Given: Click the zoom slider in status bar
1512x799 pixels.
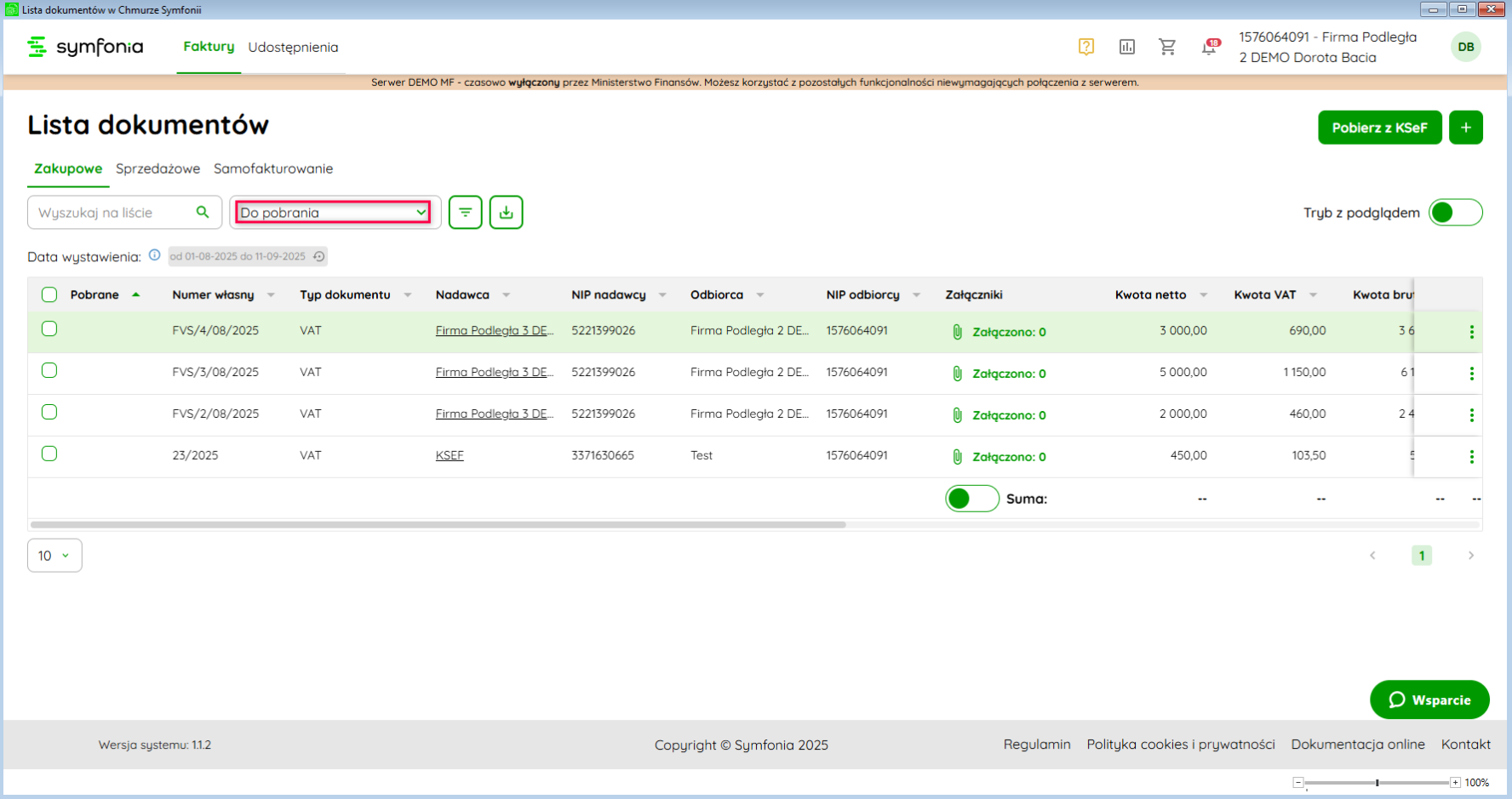Looking at the screenshot, I should tap(1377, 783).
